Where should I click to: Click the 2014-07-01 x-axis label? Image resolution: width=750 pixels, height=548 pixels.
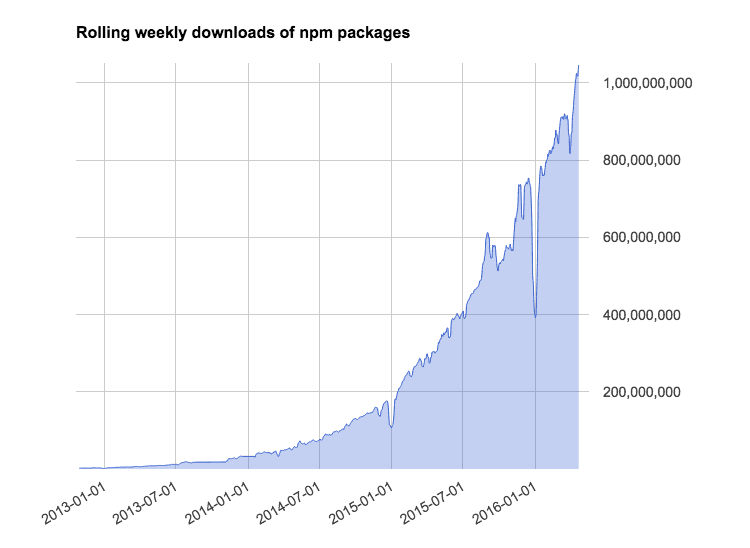click(x=289, y=503)
